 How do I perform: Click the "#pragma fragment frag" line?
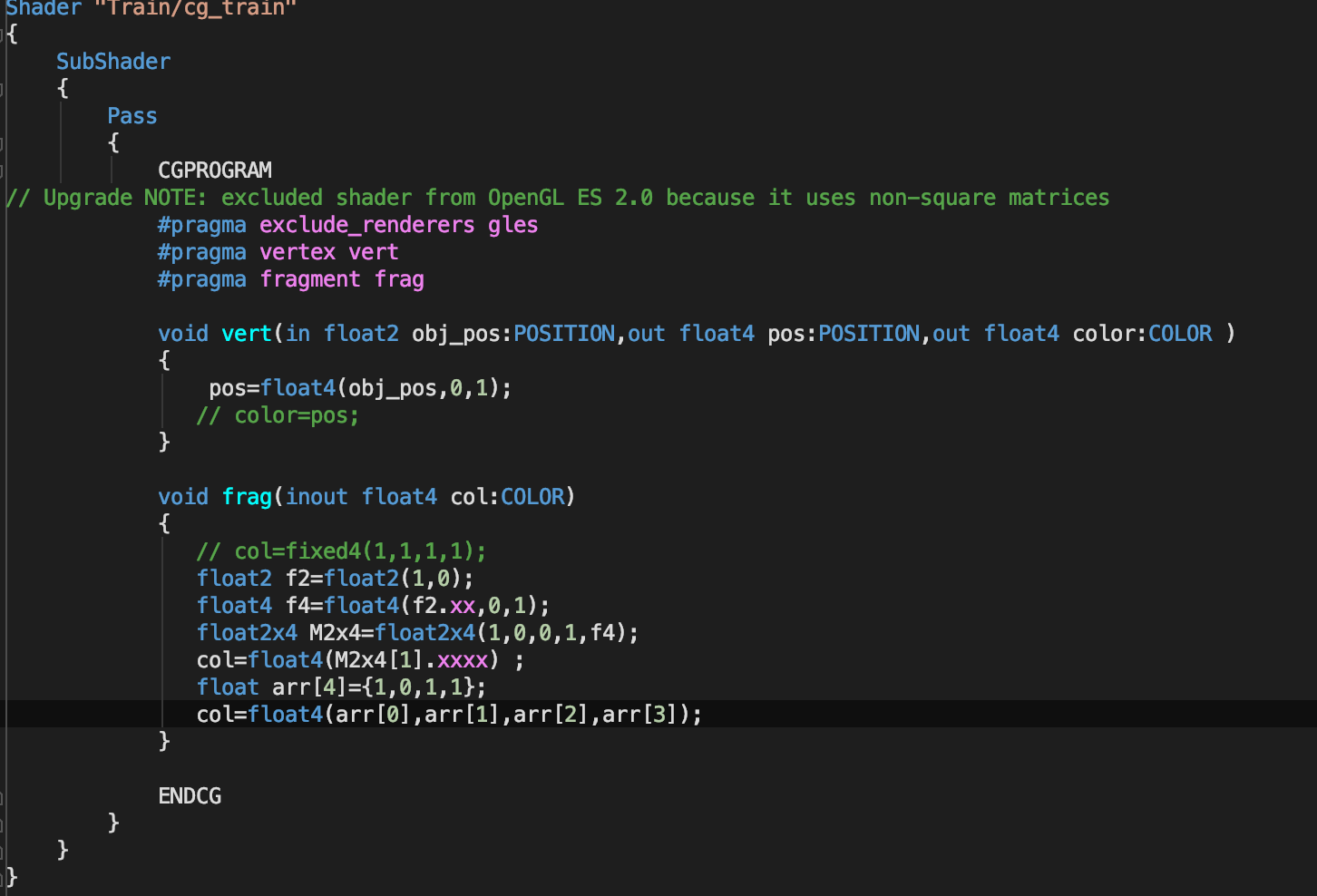click(291, 279)
